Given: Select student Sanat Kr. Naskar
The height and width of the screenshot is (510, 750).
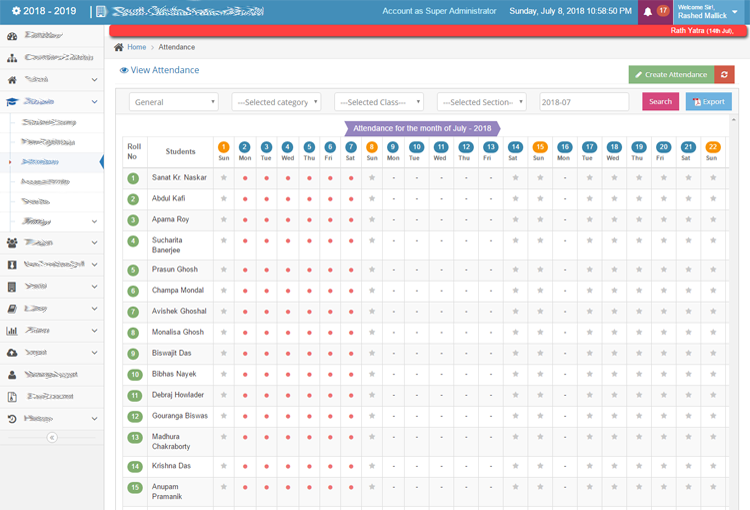Looking at the screenshot, I should tap(179, 177).
